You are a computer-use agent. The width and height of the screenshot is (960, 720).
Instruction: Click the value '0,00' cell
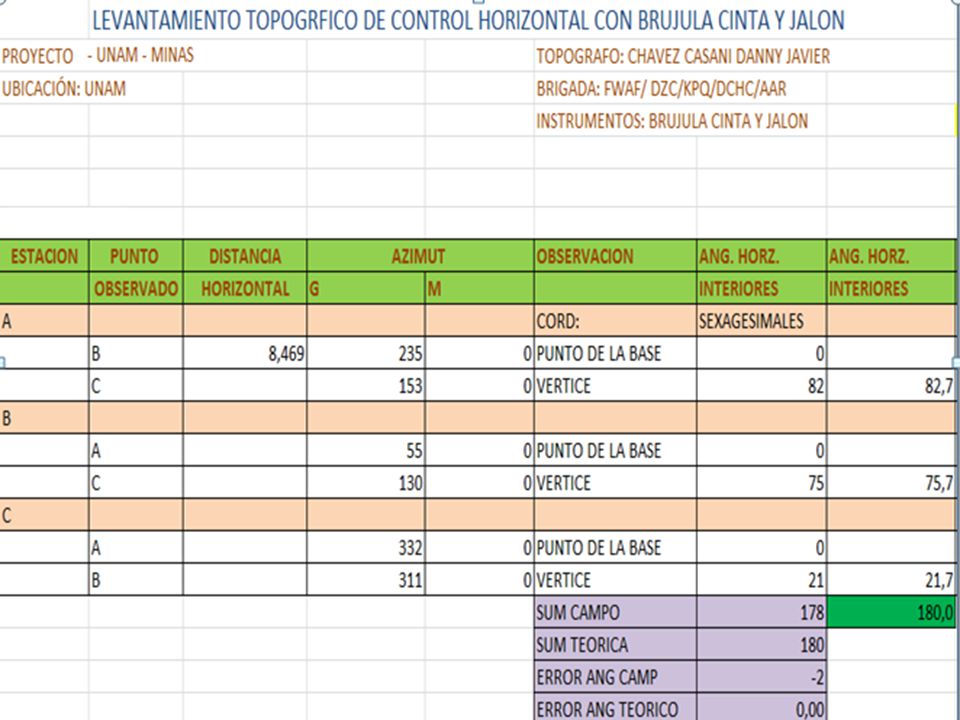click(762, 707)
